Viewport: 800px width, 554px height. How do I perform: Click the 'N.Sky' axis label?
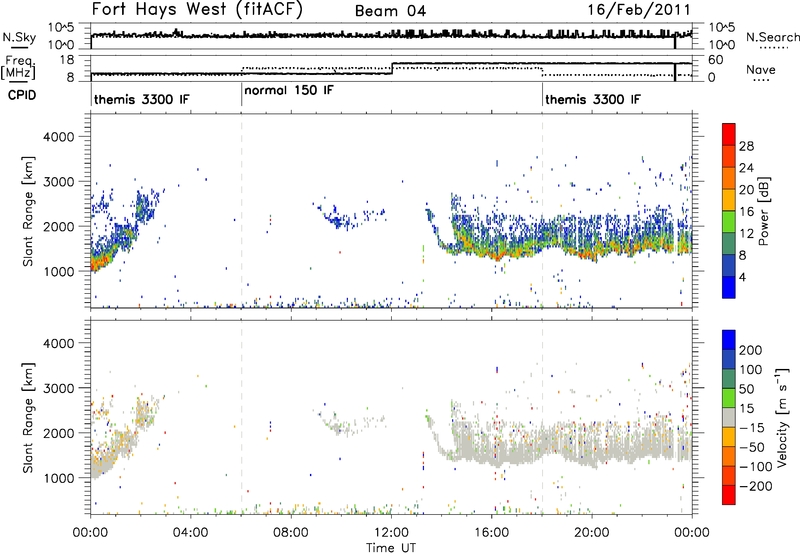19,38
